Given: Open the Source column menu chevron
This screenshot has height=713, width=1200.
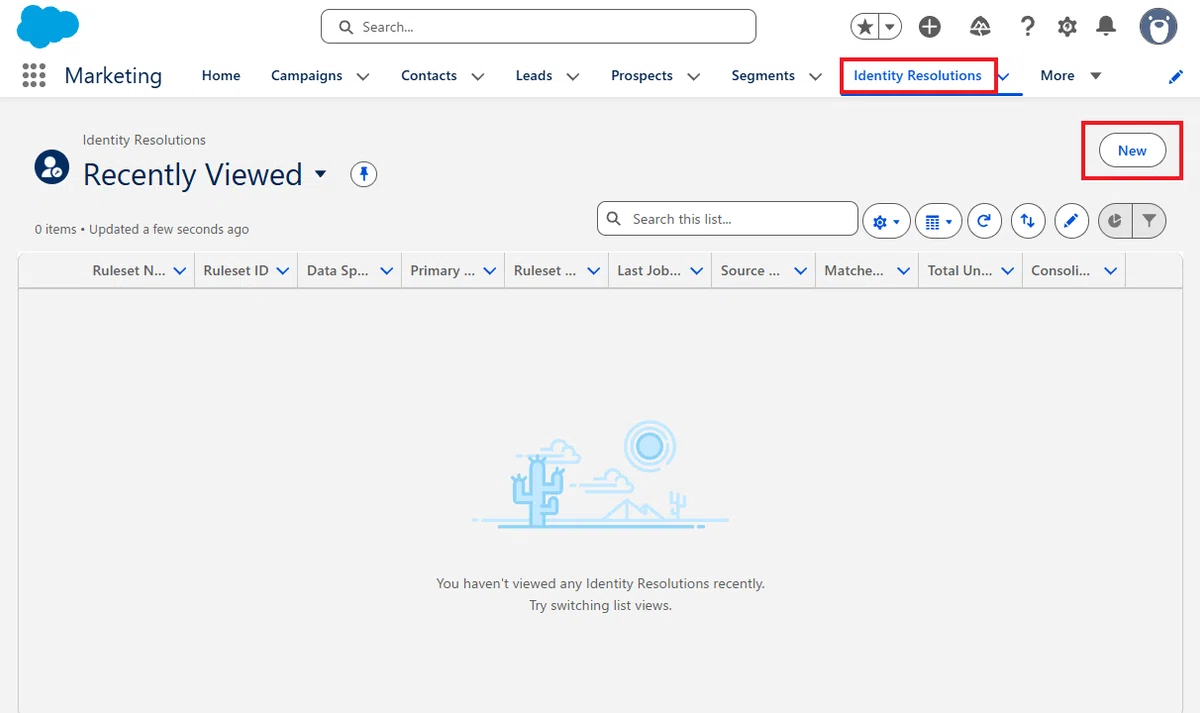Looking at the screenshot, I should pos(800,271).
